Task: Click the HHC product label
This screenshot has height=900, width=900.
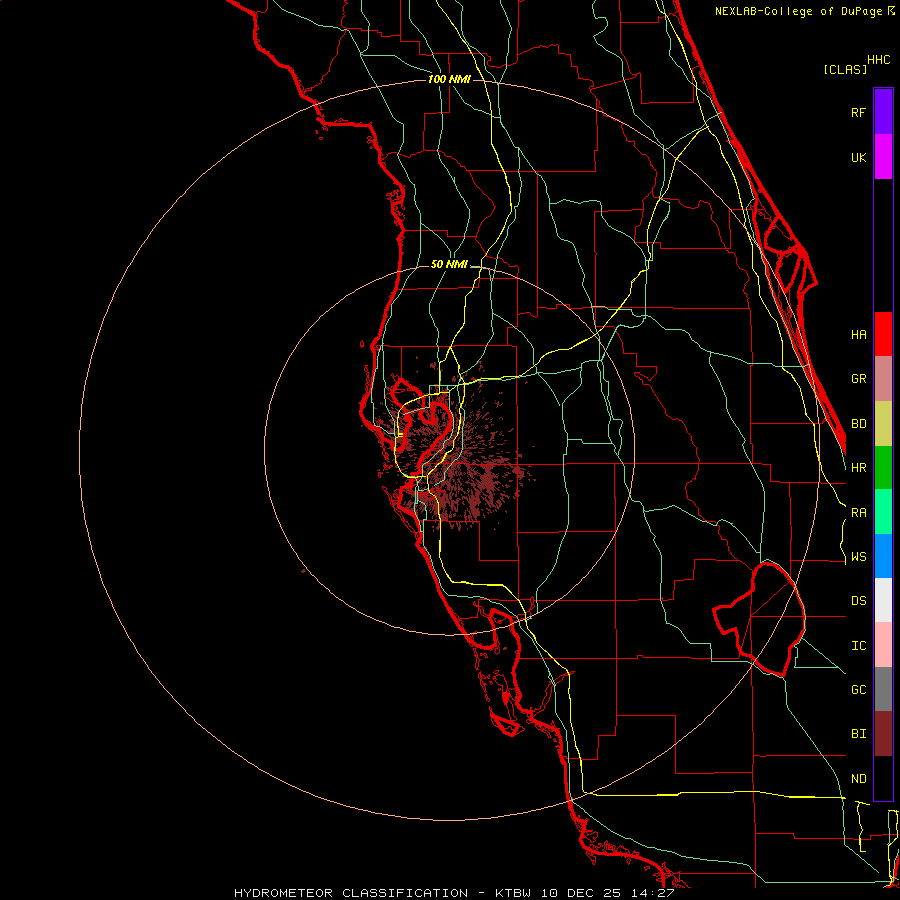Action: pyautogui.click(x=878, y=60)
